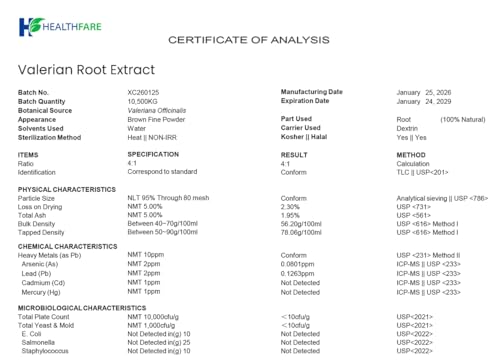Click bulk density spec 'Between 40~70g/100ml'
The image size is (500, 361).
162,223
